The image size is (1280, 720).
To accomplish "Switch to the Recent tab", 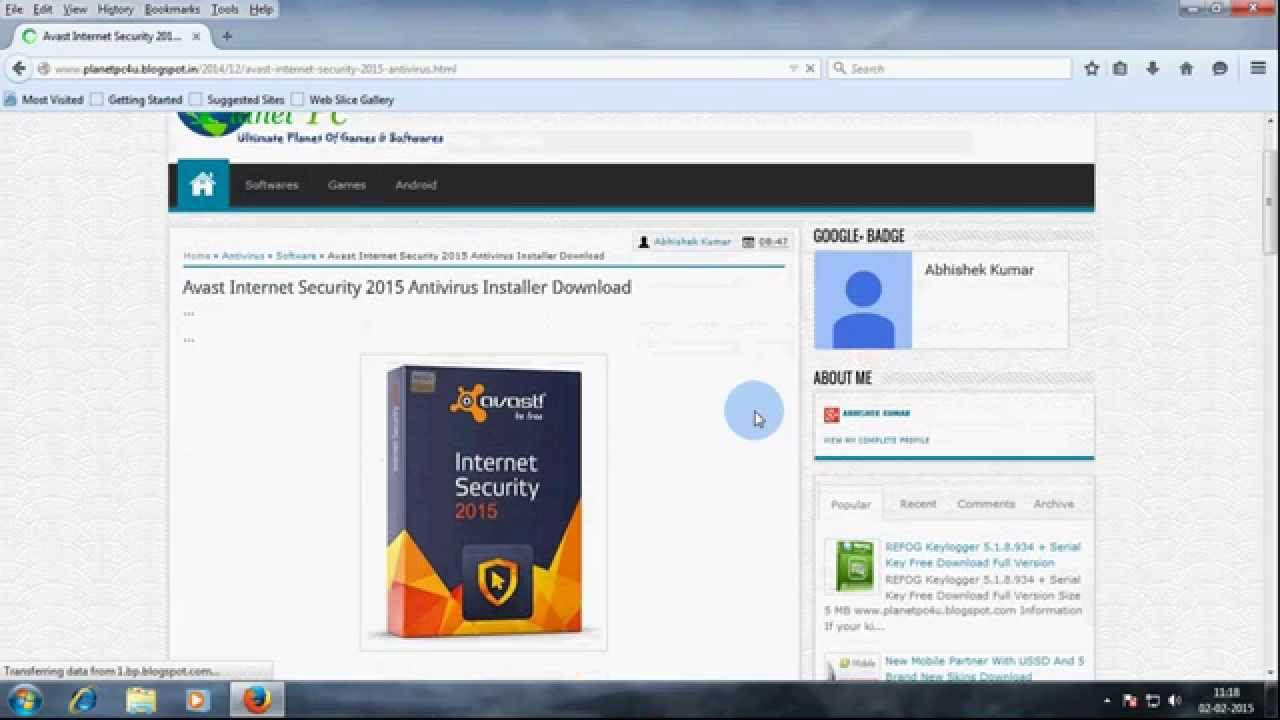I will click(x=918, y=504).
